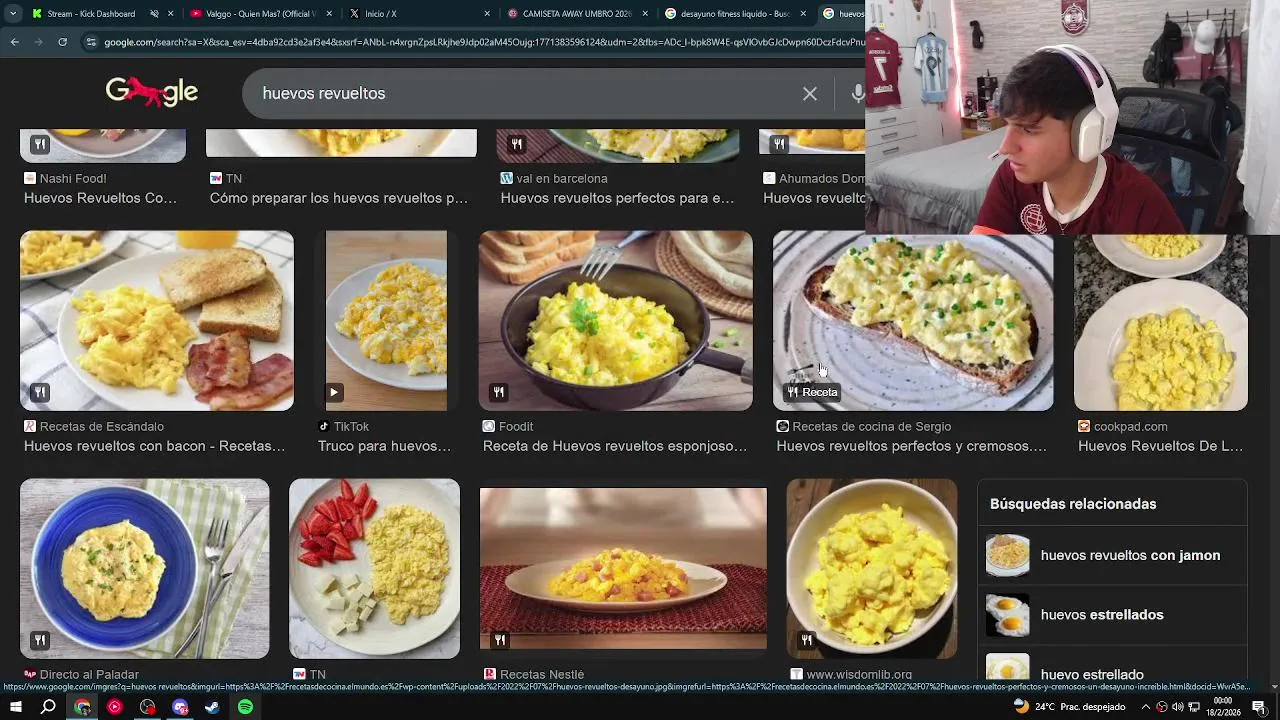1280x720 pixels.
Task: Start voice search with the microphone icon
Action: pyautogui.click(x=857, y=93)
